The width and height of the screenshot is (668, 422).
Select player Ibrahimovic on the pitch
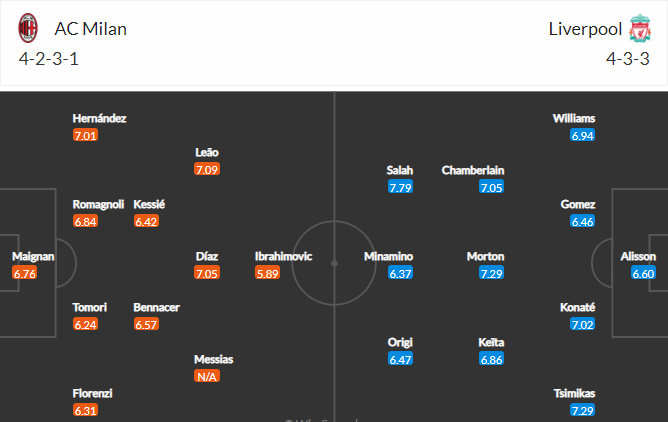click(283, 256)
